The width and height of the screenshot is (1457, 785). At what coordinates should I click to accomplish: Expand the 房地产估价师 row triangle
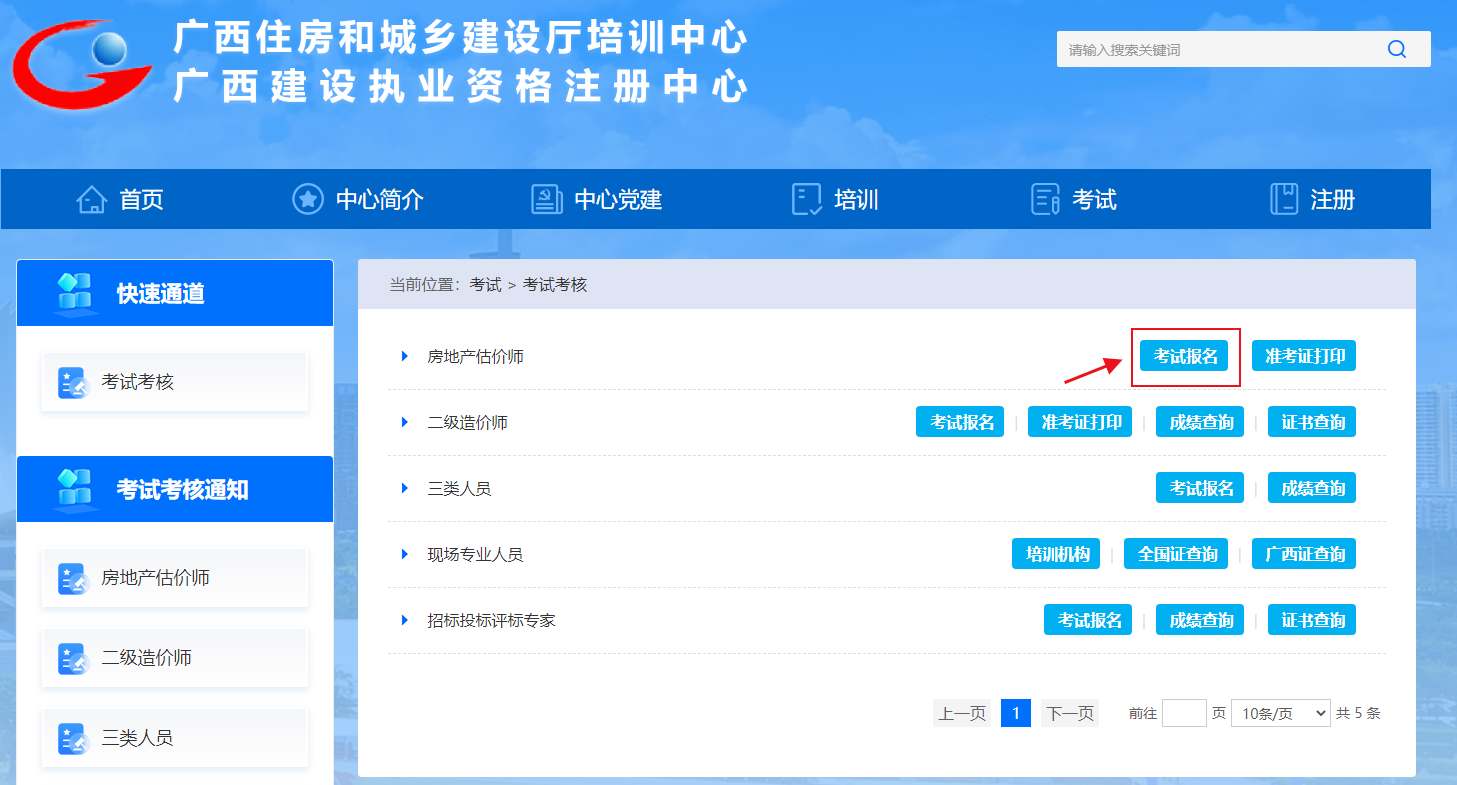[404, 355]
